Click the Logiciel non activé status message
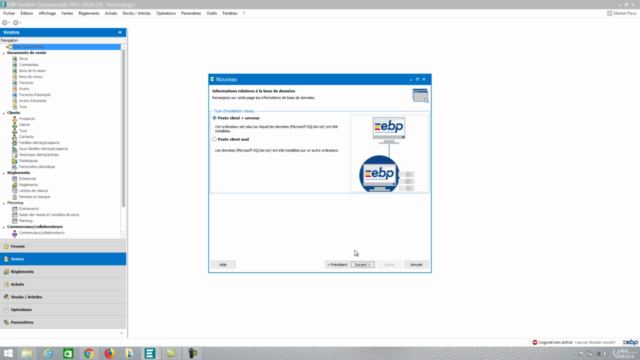Screen dimensions: 640x360 (x=556, y=342)
